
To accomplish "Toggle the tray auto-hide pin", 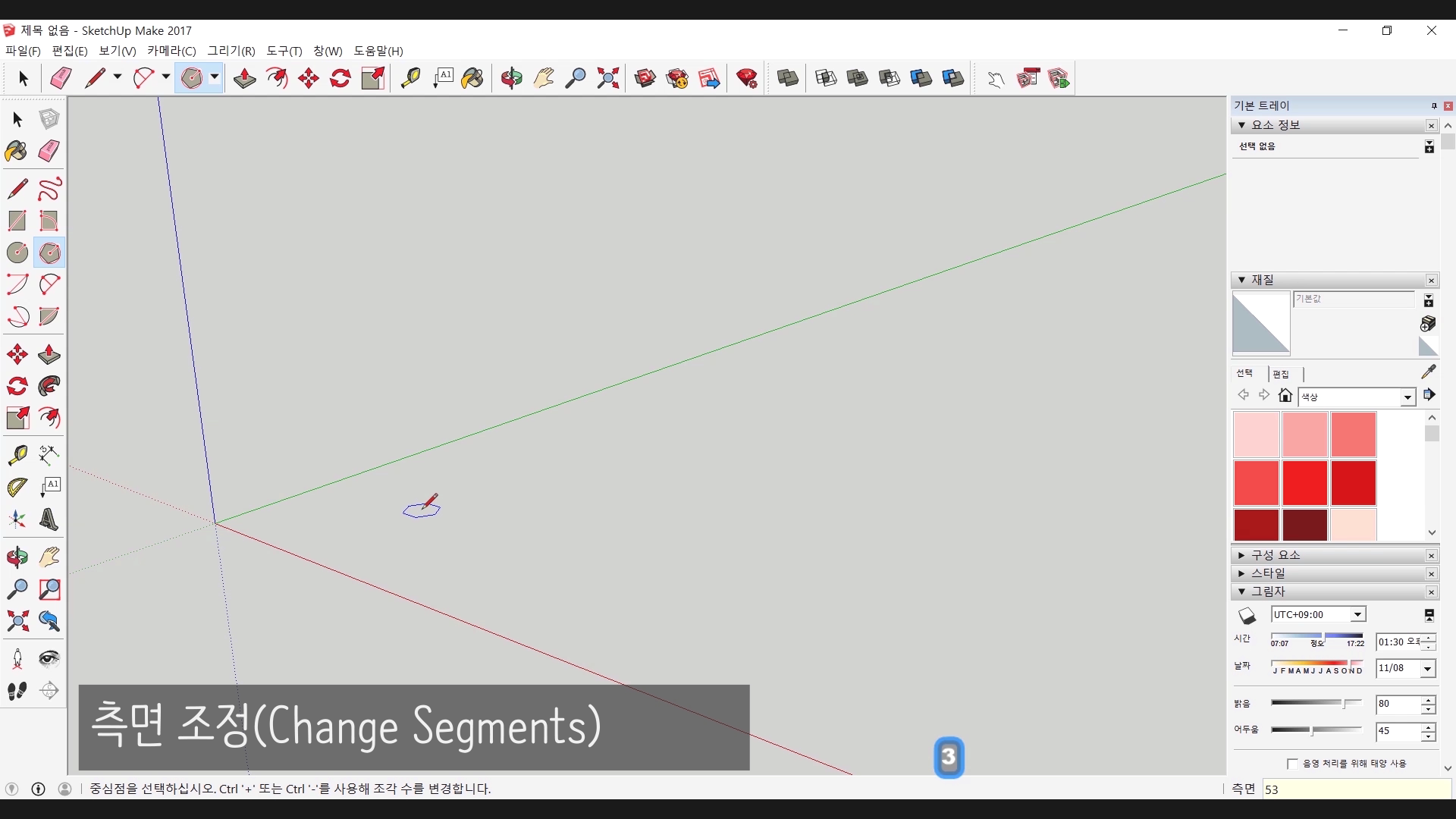I will click(x=1434, y=106).
